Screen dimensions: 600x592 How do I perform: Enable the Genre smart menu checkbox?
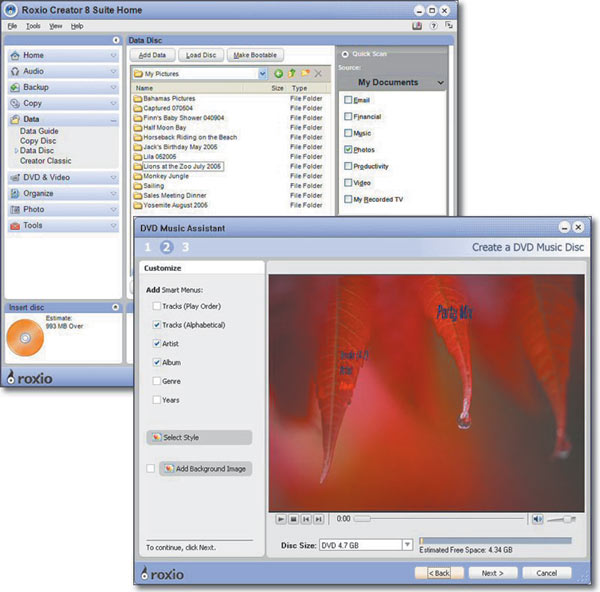pos(157,381)
